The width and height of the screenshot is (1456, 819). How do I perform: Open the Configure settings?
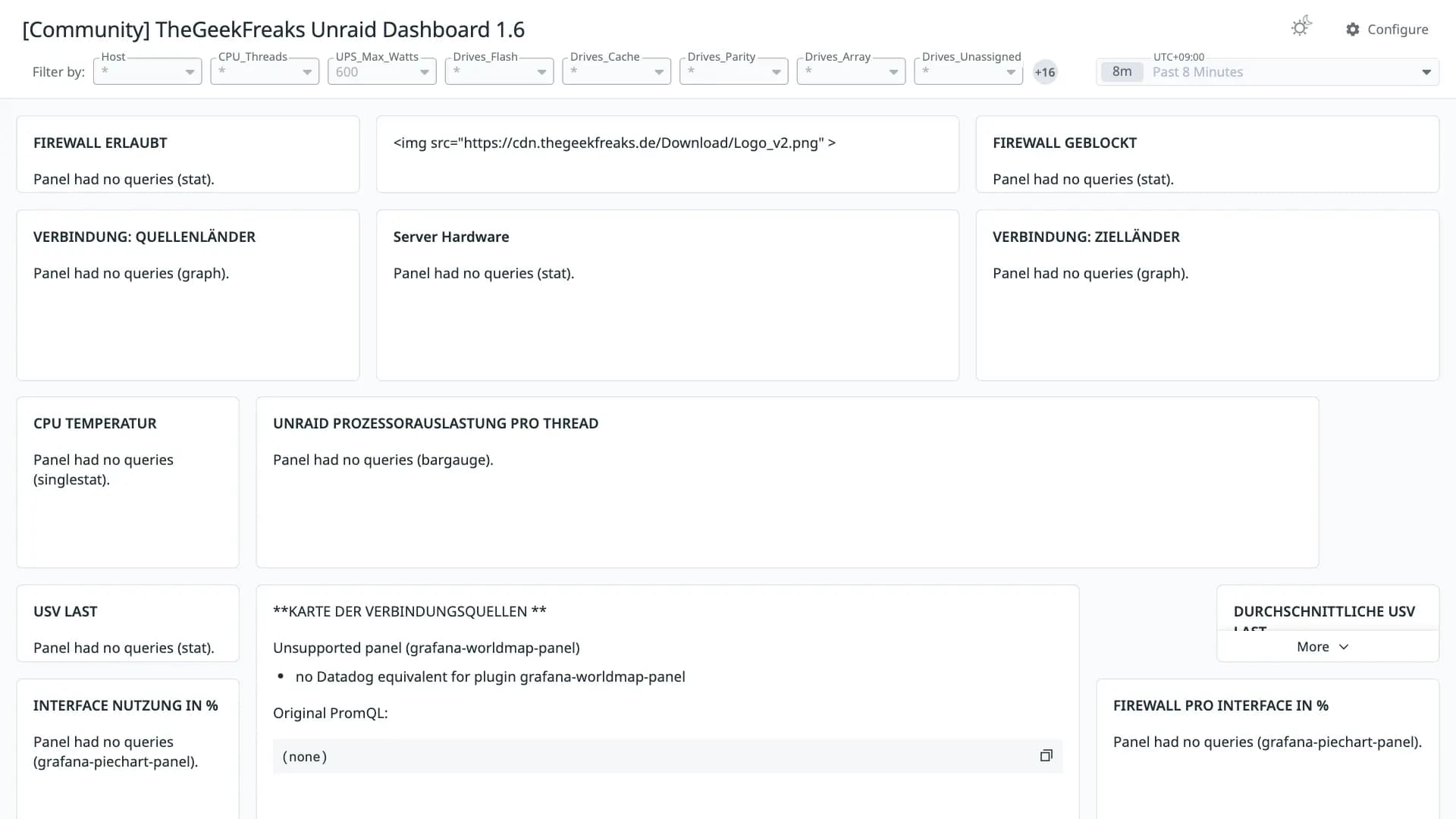[1387, 30]
